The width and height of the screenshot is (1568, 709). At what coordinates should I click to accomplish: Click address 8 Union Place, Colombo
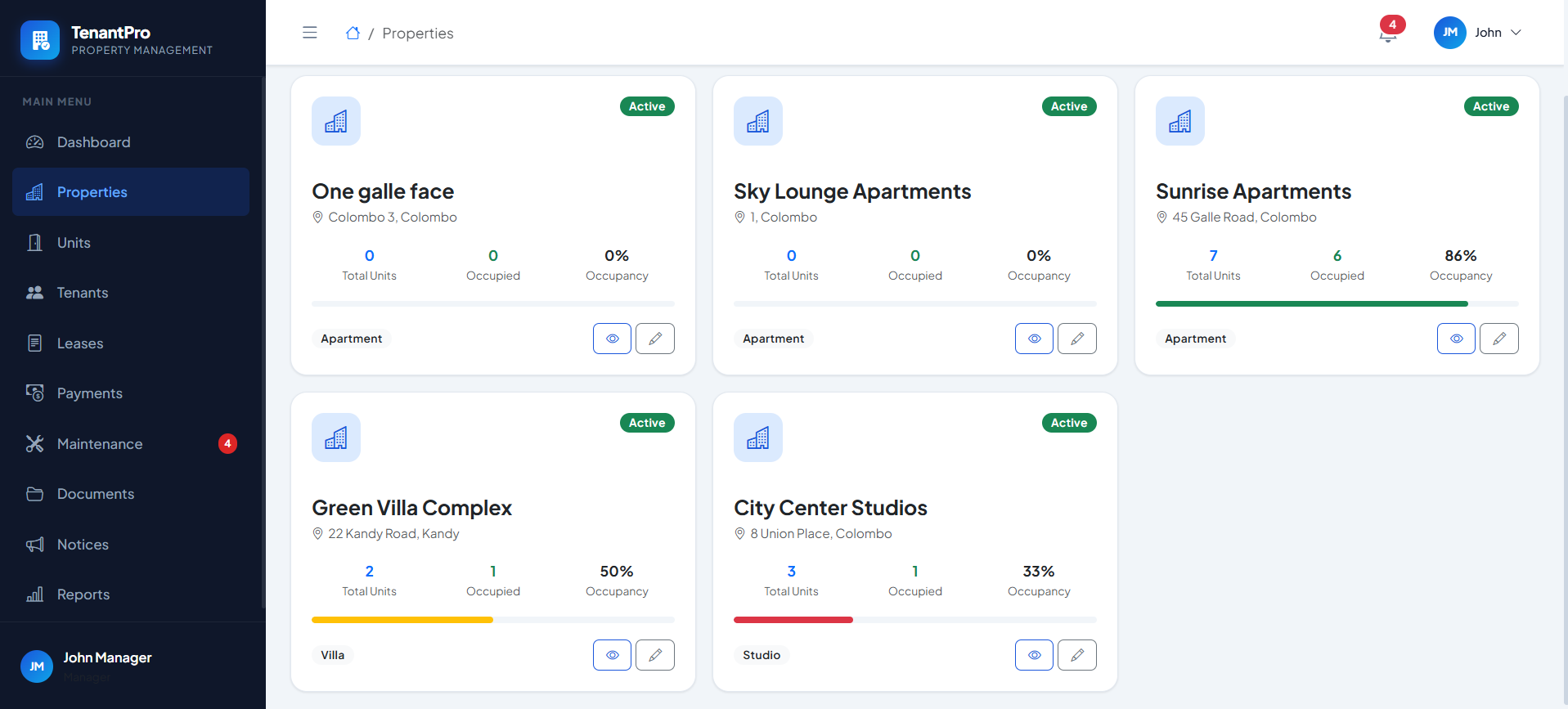pos(821,533)
